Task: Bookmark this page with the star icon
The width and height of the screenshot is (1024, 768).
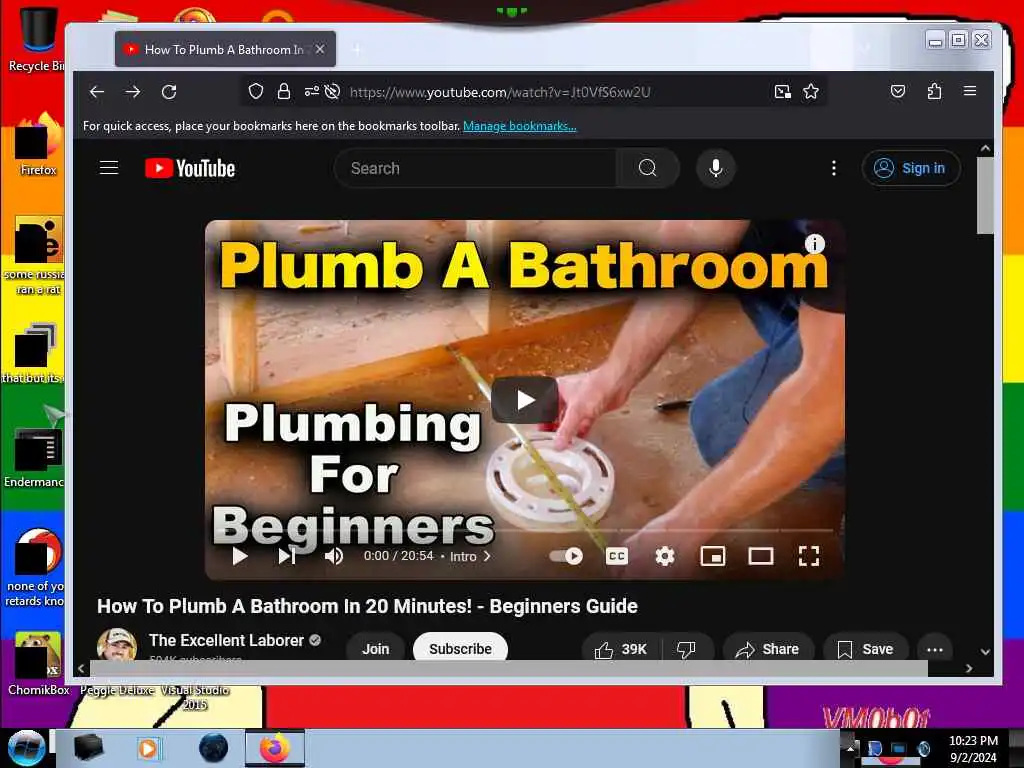Action: (x=811, y=91)
